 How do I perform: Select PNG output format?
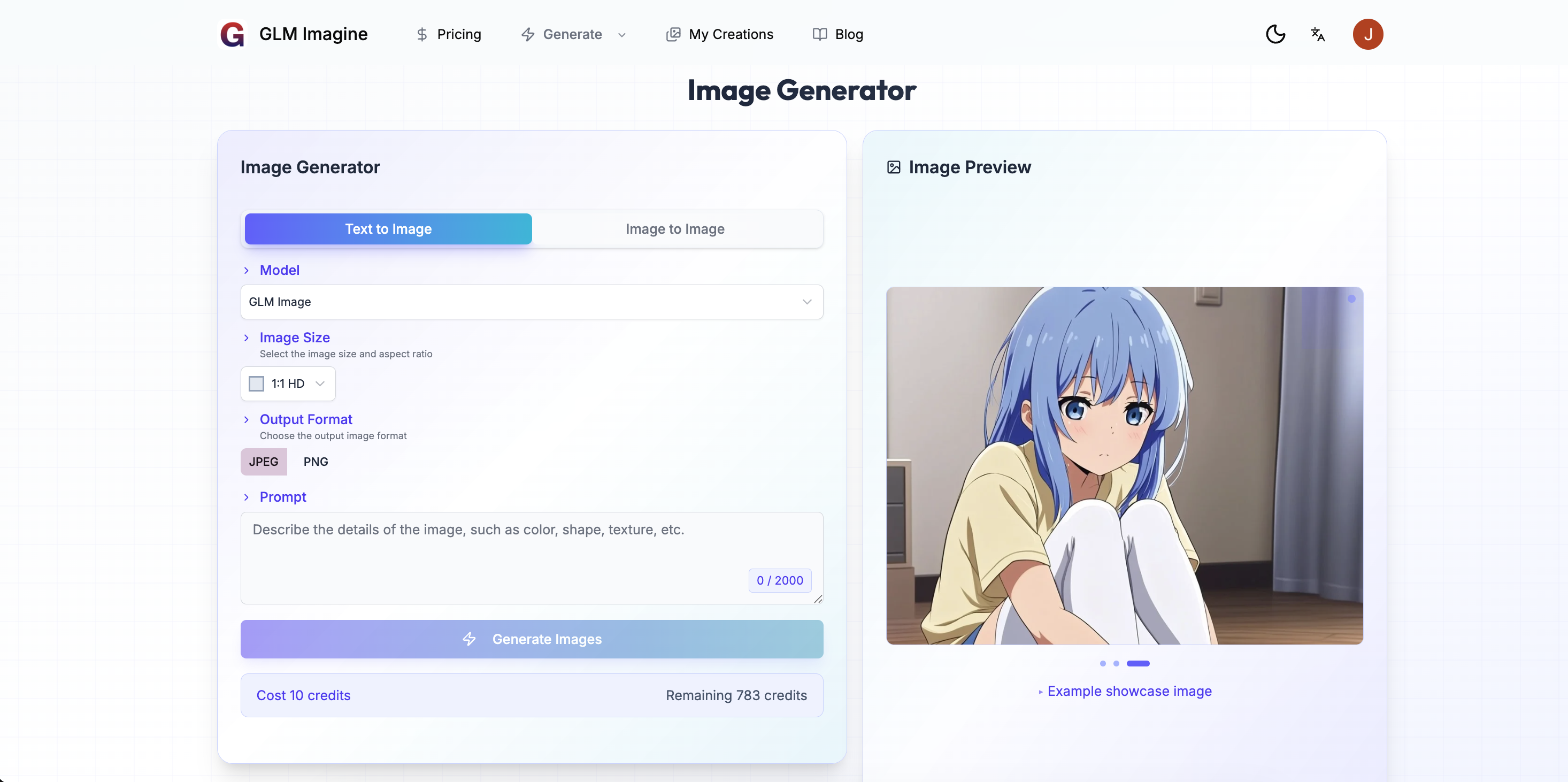click(316, 461)
